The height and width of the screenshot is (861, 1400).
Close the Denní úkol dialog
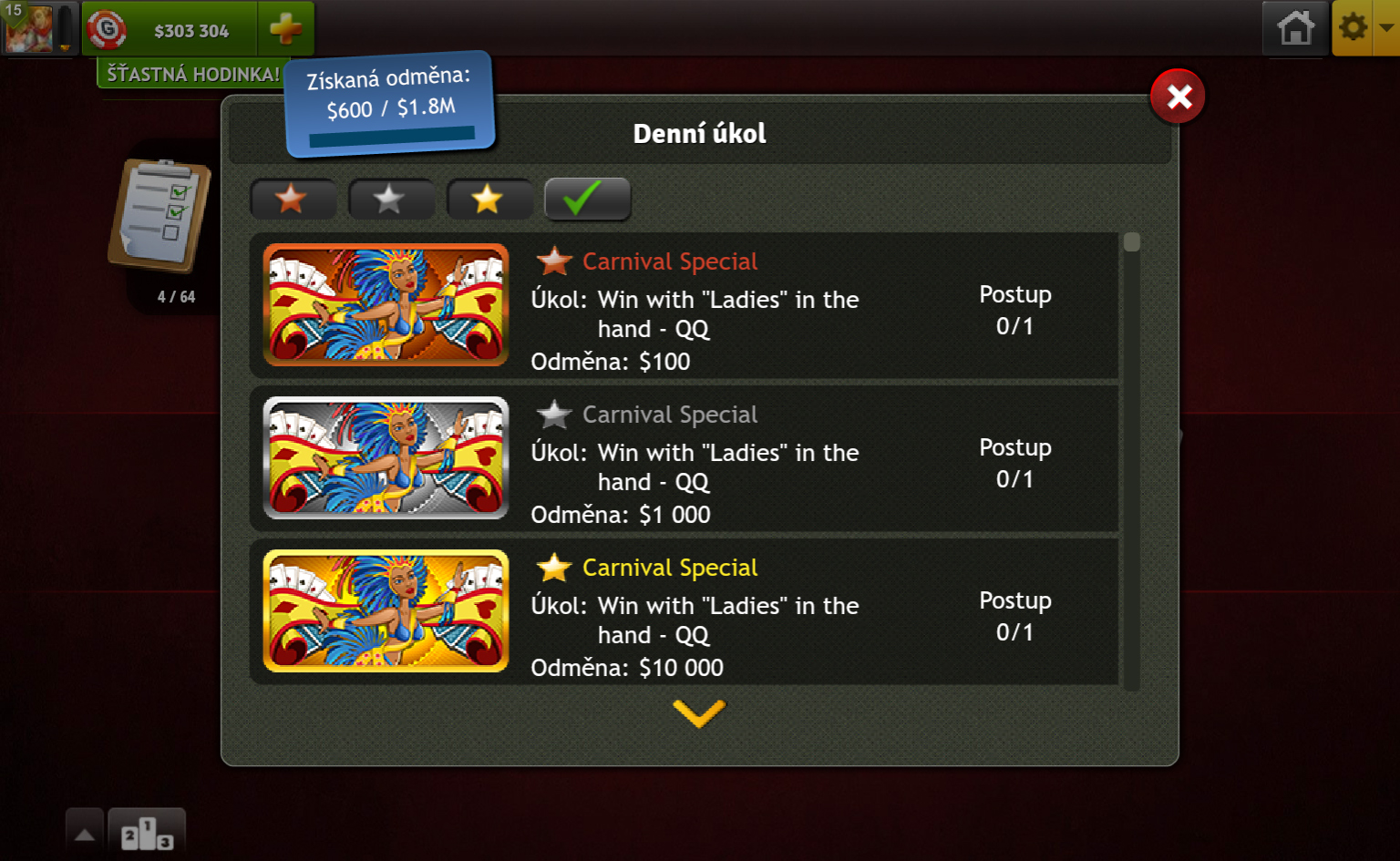[x=1178, y=97]
